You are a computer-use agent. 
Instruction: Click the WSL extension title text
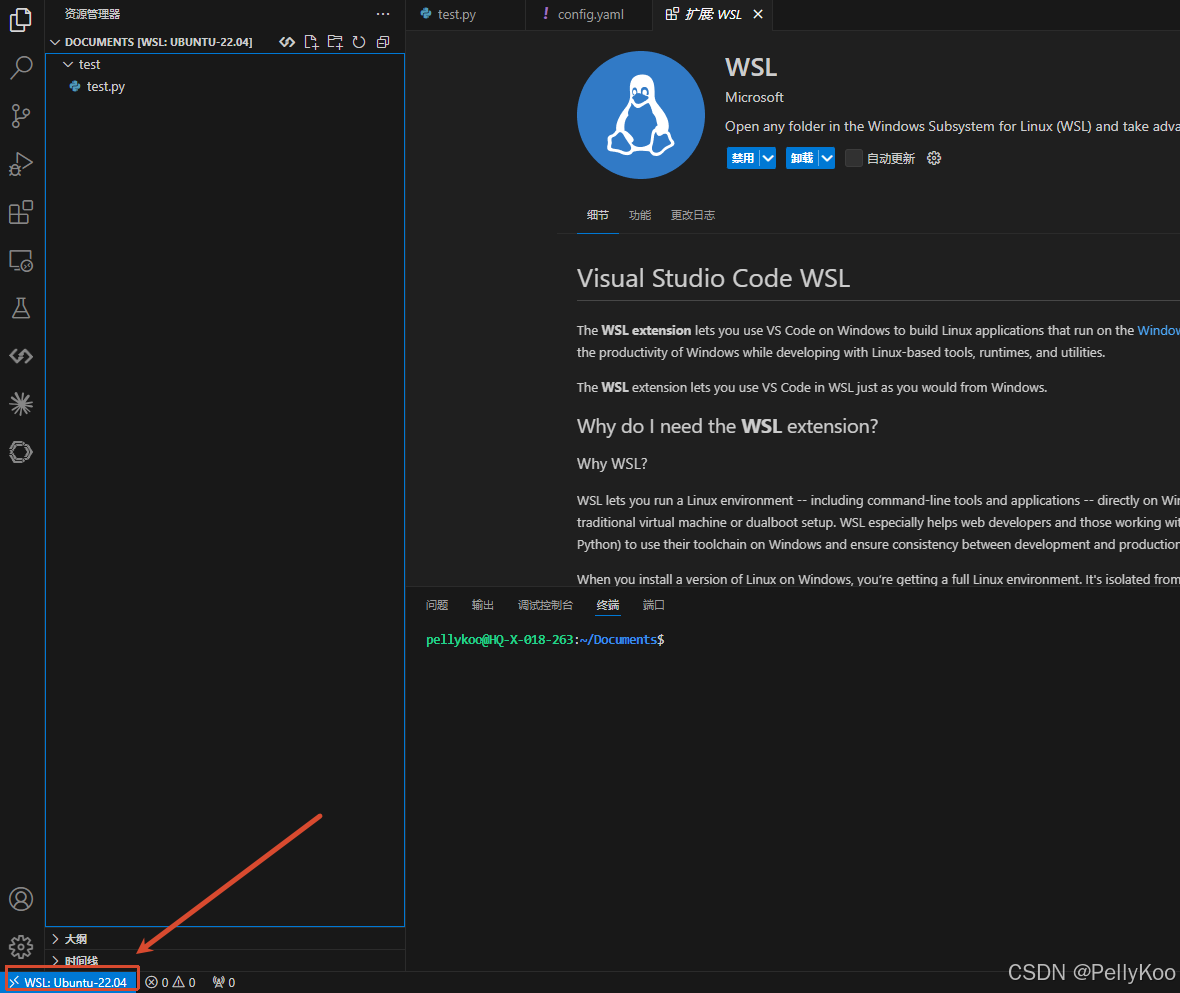751,67
